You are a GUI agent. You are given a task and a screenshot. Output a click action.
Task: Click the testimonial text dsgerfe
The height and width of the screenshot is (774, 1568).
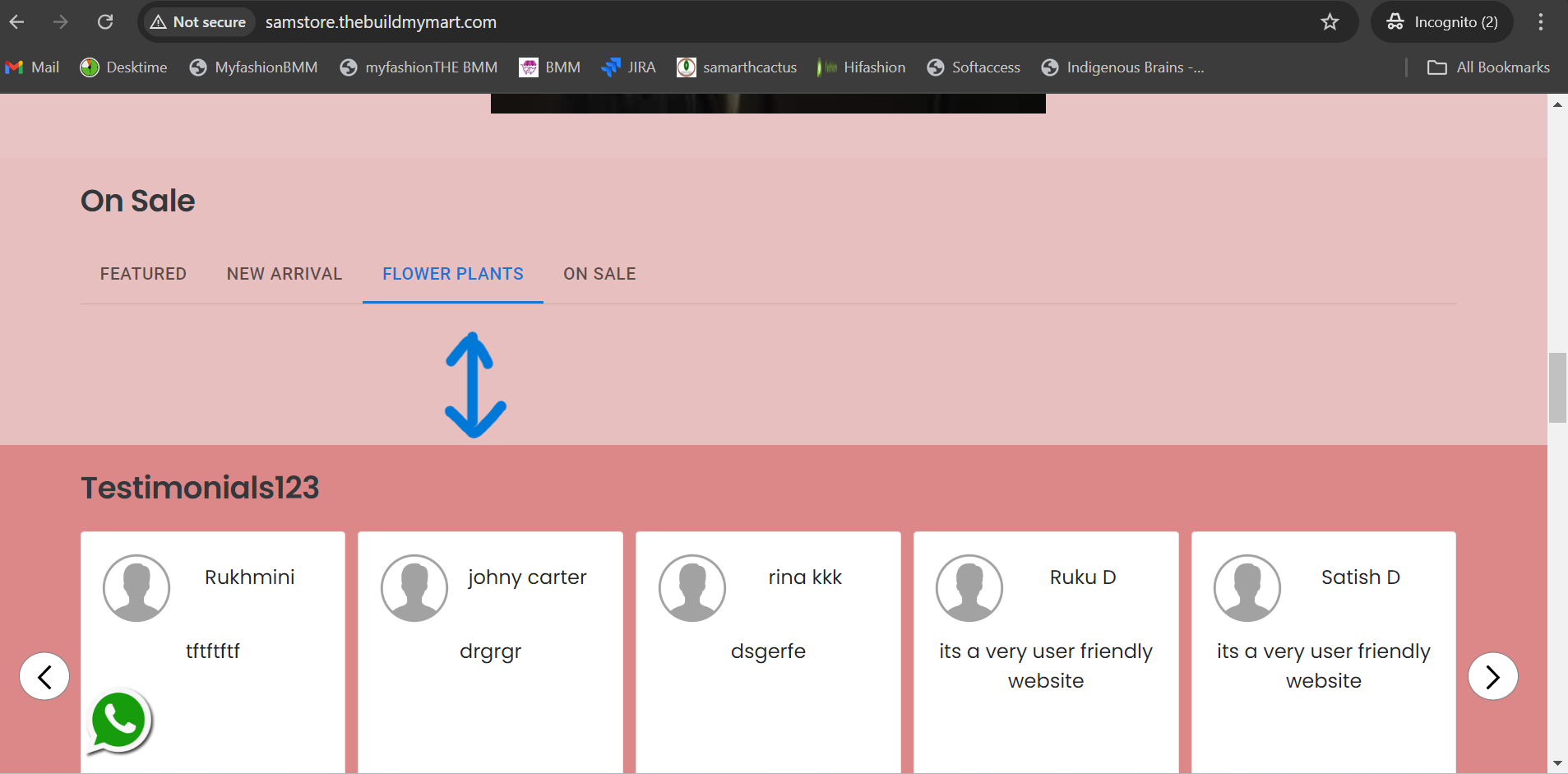(x=768, y=651)
